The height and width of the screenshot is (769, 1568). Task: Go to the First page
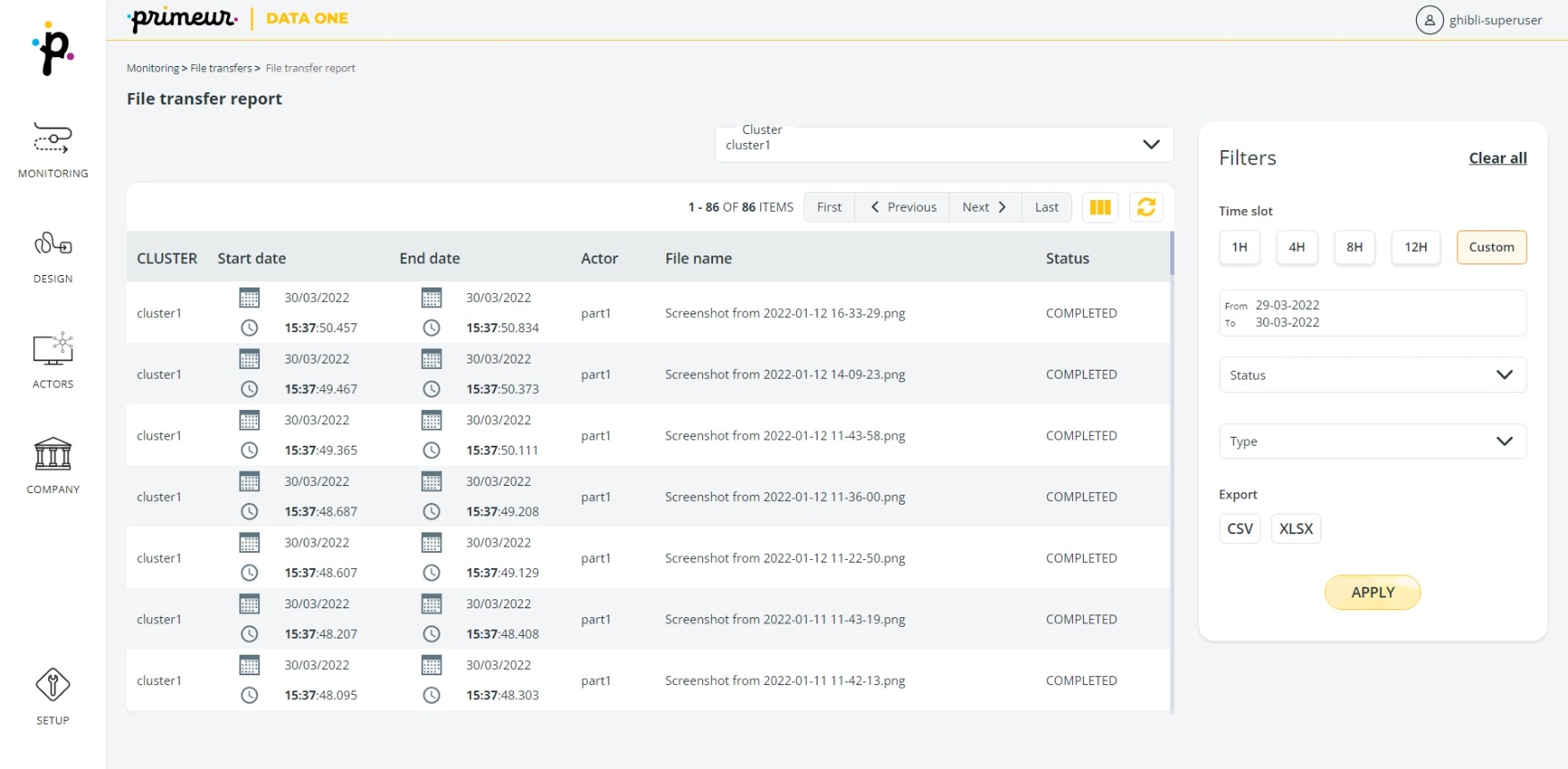[829, 207]
